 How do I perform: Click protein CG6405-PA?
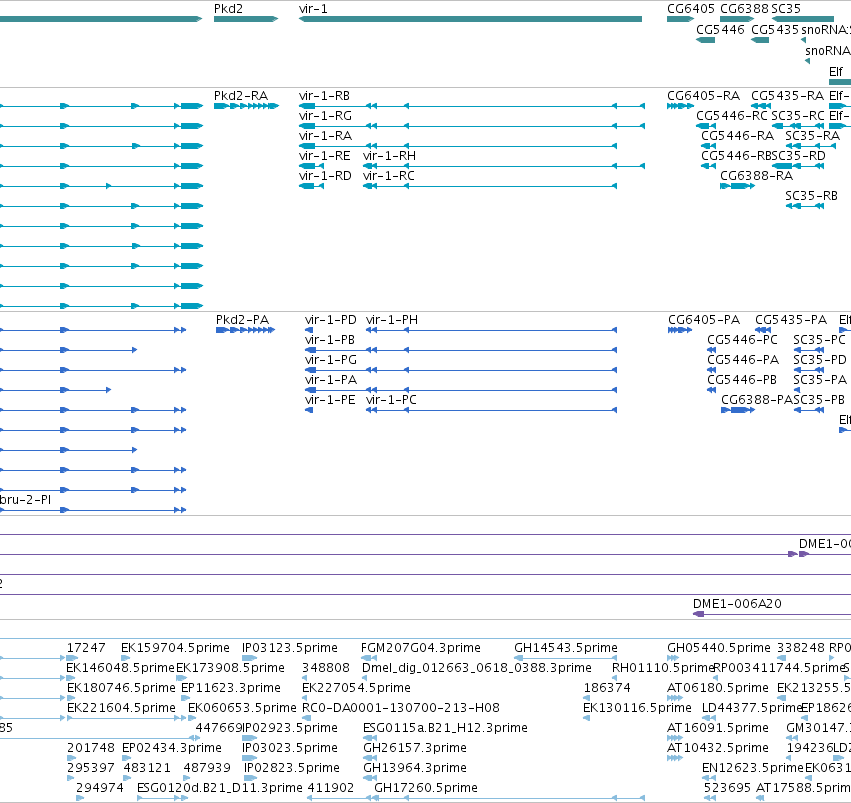click(704, 320)
